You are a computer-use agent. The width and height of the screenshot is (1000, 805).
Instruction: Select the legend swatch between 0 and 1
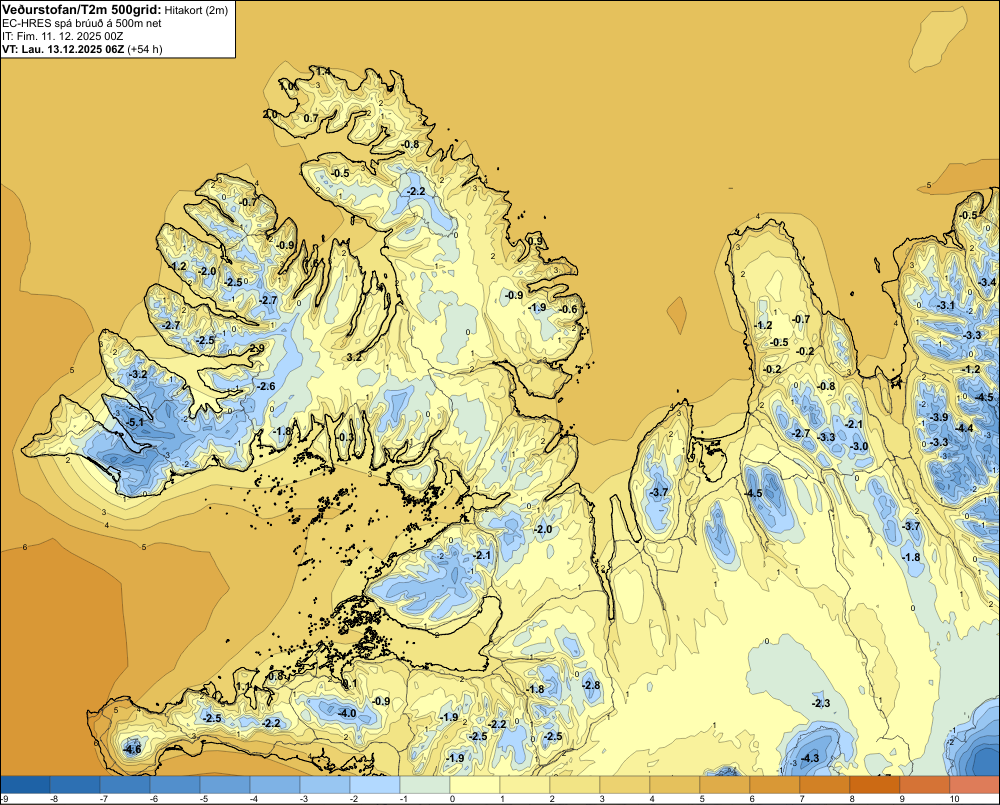pyautogui.click(x=475, y=784)
